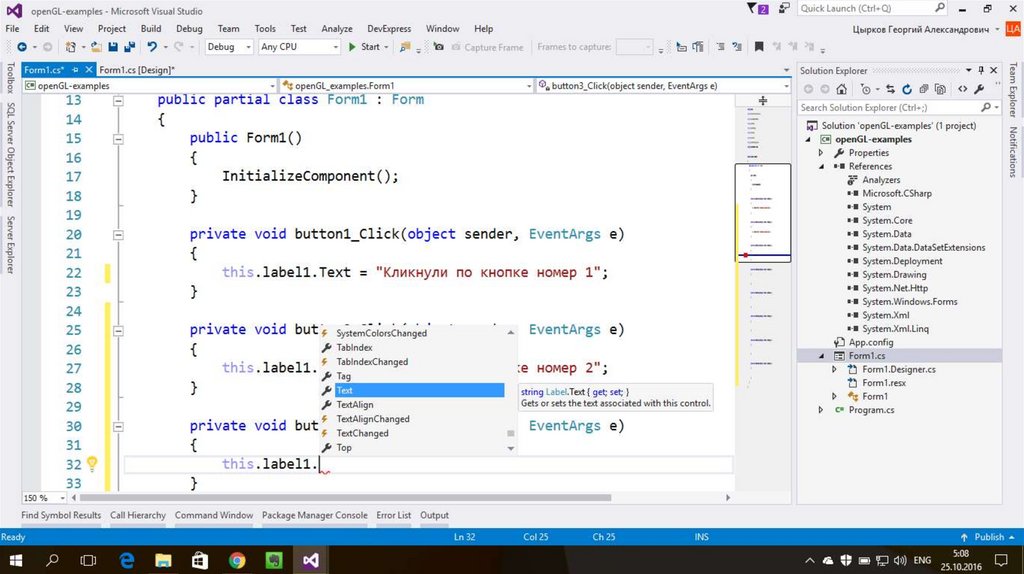Collapse the button1_Click method outline box
This screenshot has width=1024, height=574.
(x=118, y=234)
